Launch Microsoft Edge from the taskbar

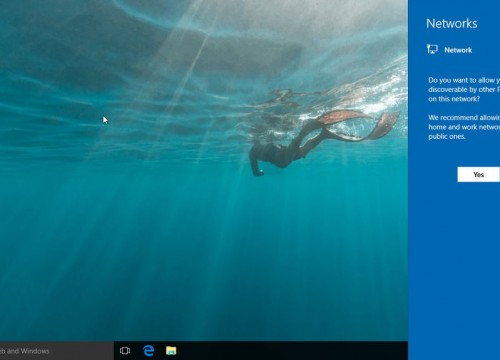pyautogui.click(x=149, y=351)
